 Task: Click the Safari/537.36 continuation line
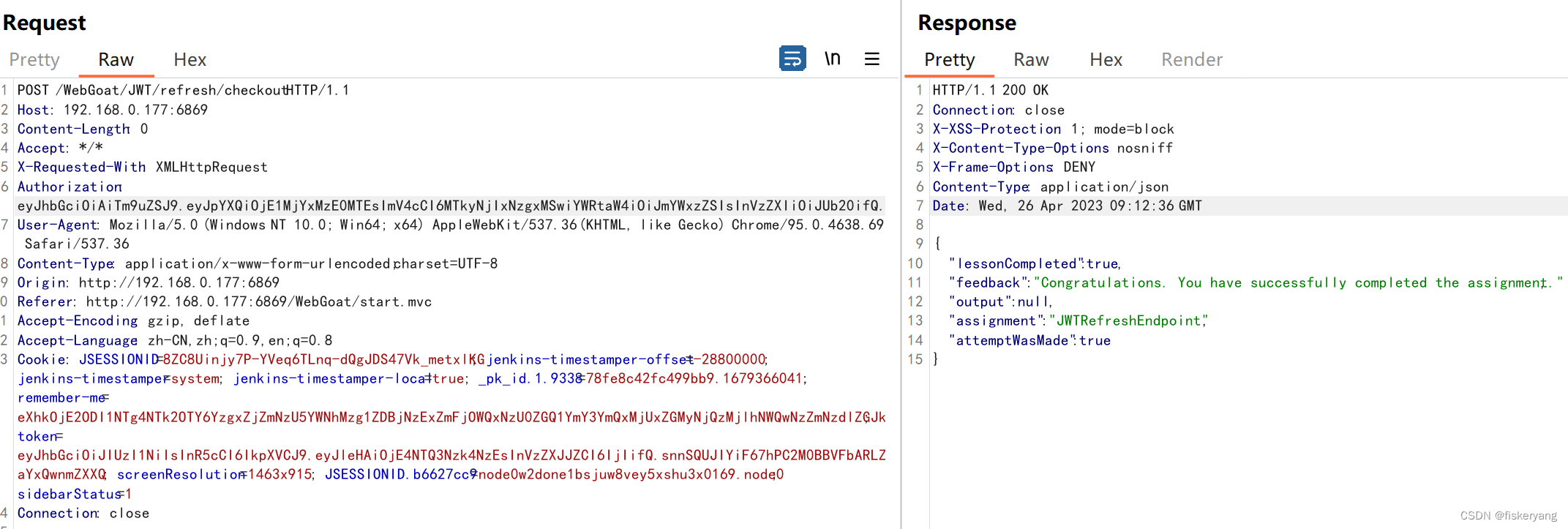coord(77,244)
